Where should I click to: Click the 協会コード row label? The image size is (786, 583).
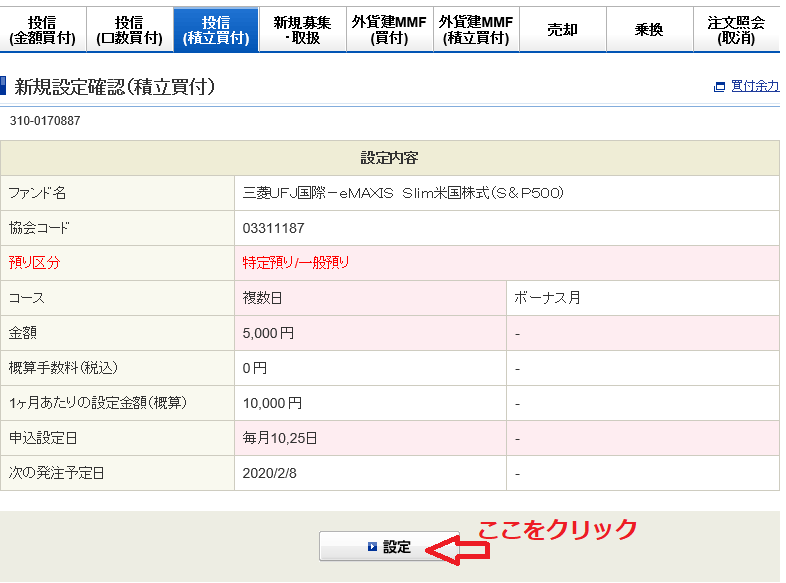pos(39,228)
